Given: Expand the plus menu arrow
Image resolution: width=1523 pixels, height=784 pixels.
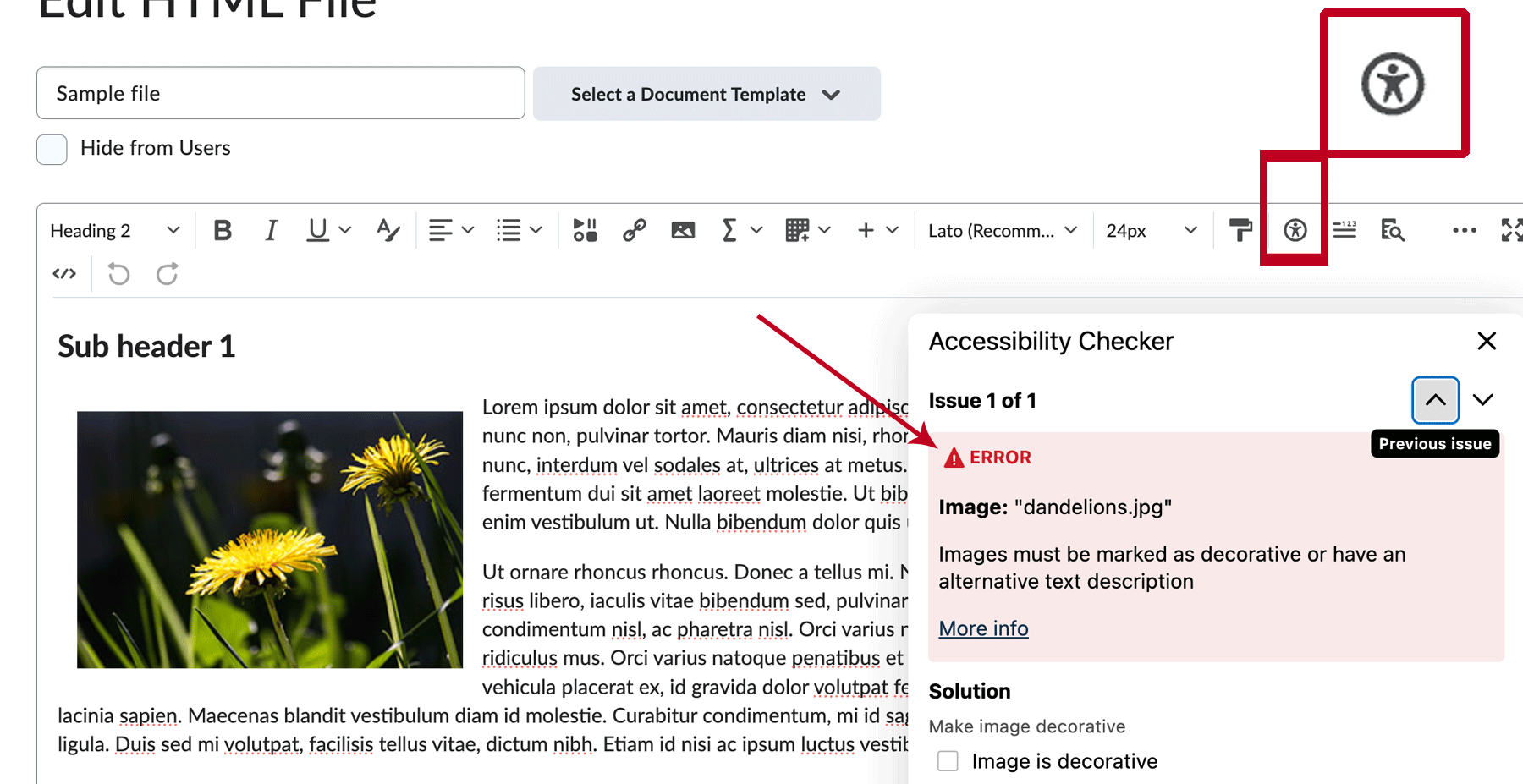Looking at the screenshot, I should pos(893,230).
